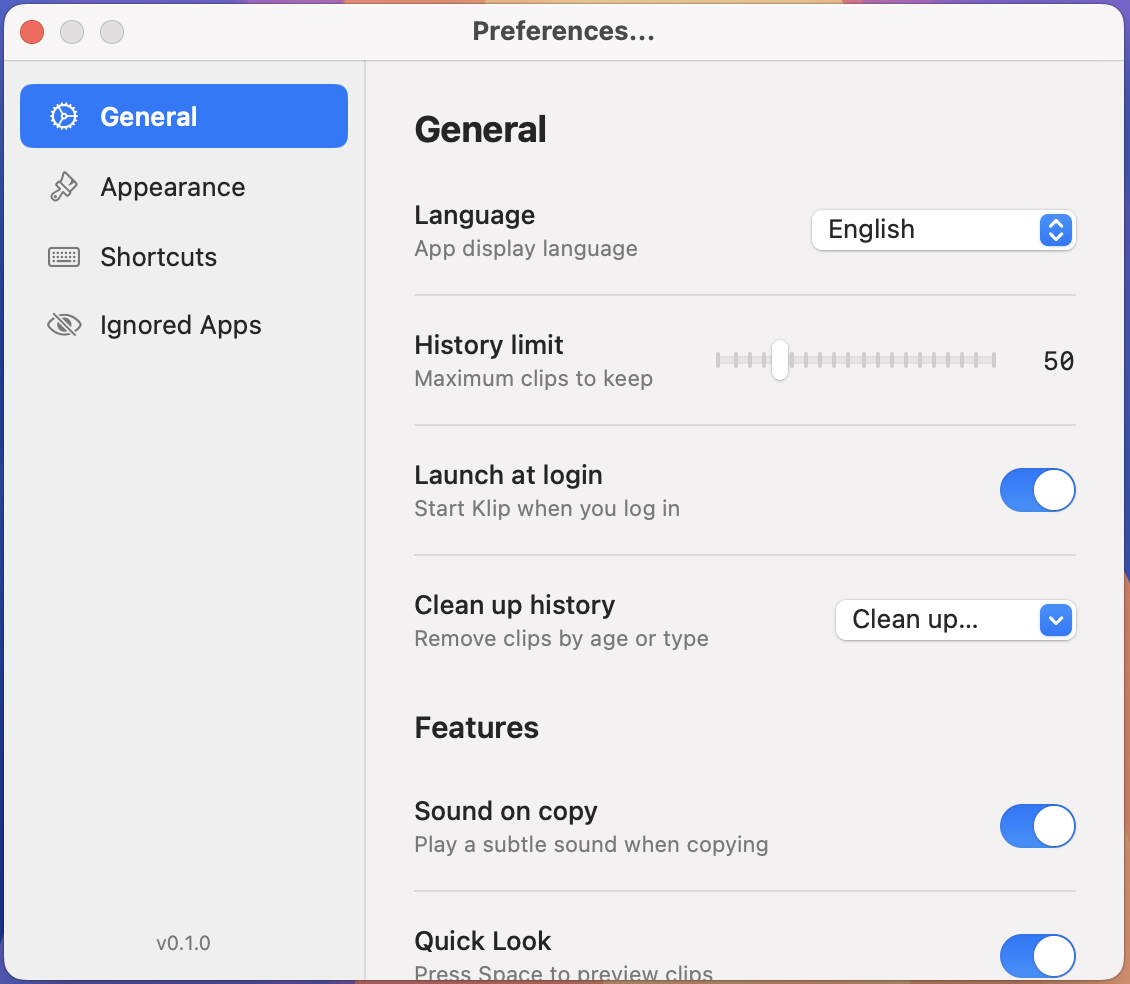The image size is (1130, 984).
Task: Click the History limit value 50
Action: 1058,361
